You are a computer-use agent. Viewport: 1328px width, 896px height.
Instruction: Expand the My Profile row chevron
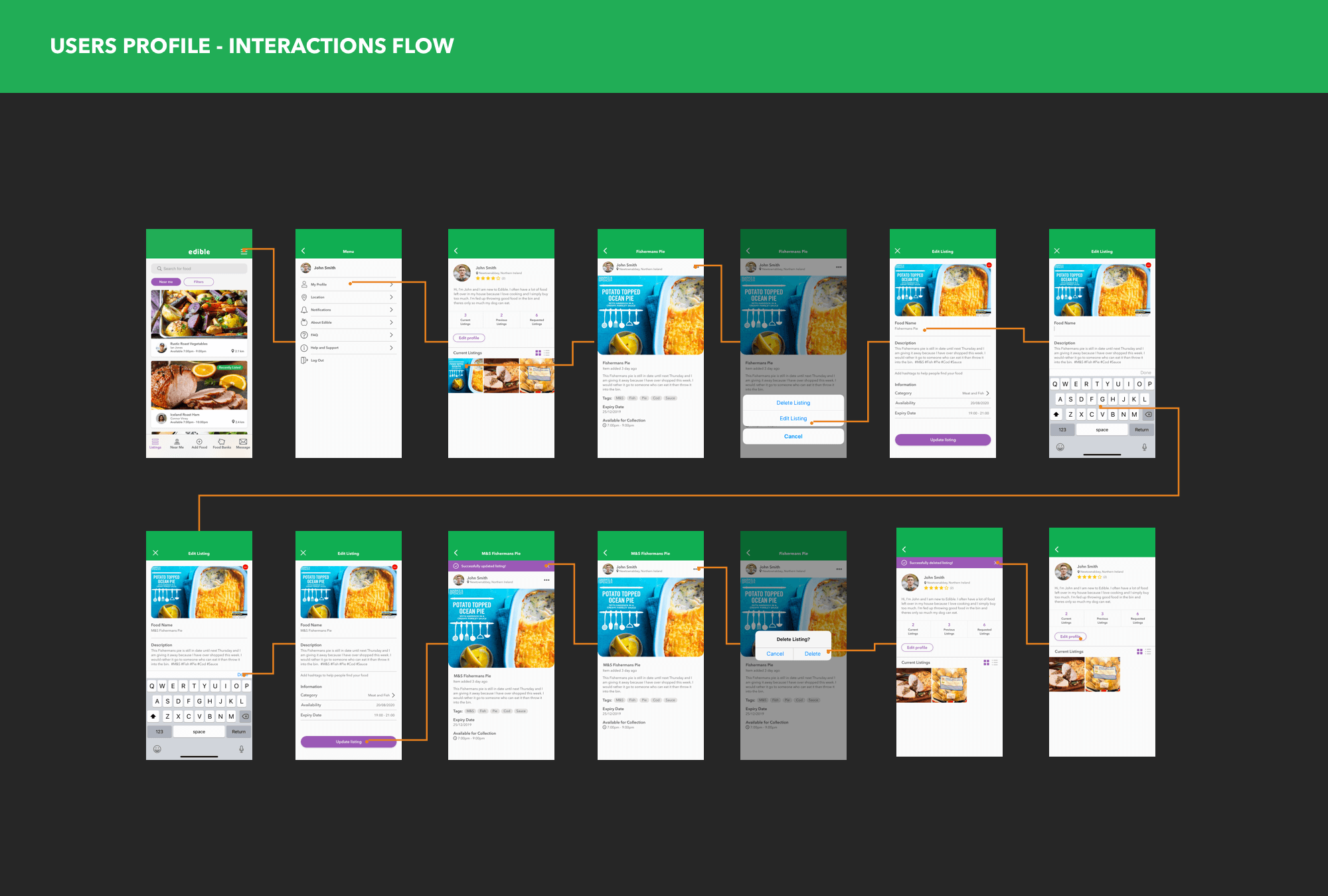coord(391,285)
